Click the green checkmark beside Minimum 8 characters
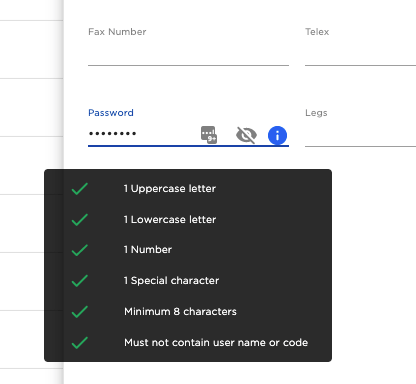 pyautogui.click(x=80, y=312)
